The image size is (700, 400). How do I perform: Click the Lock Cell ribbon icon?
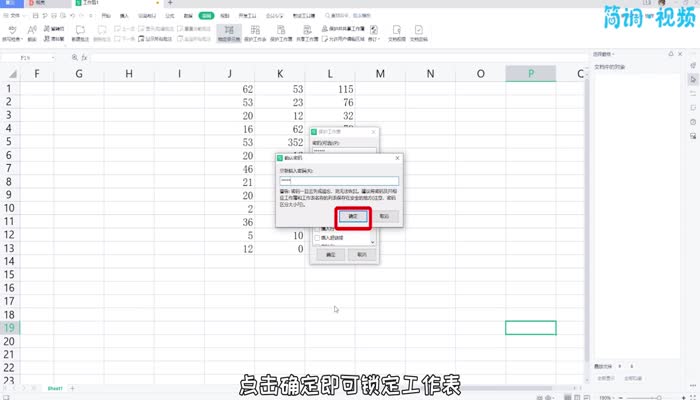click(x=228, y=31)
